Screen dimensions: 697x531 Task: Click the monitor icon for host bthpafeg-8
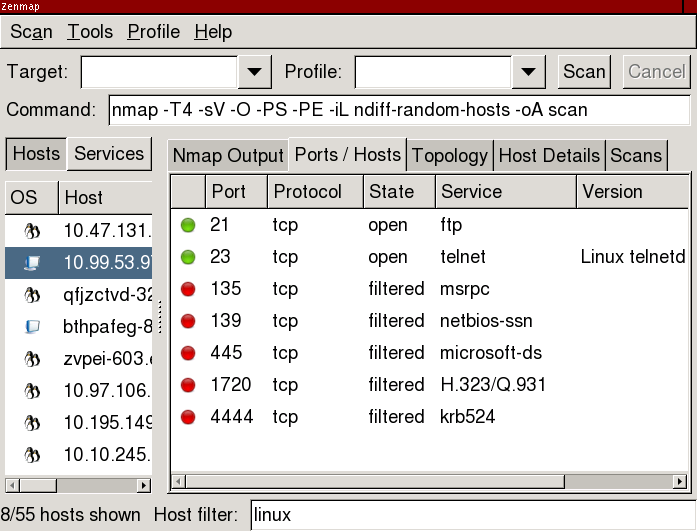(x=32, y=327)
